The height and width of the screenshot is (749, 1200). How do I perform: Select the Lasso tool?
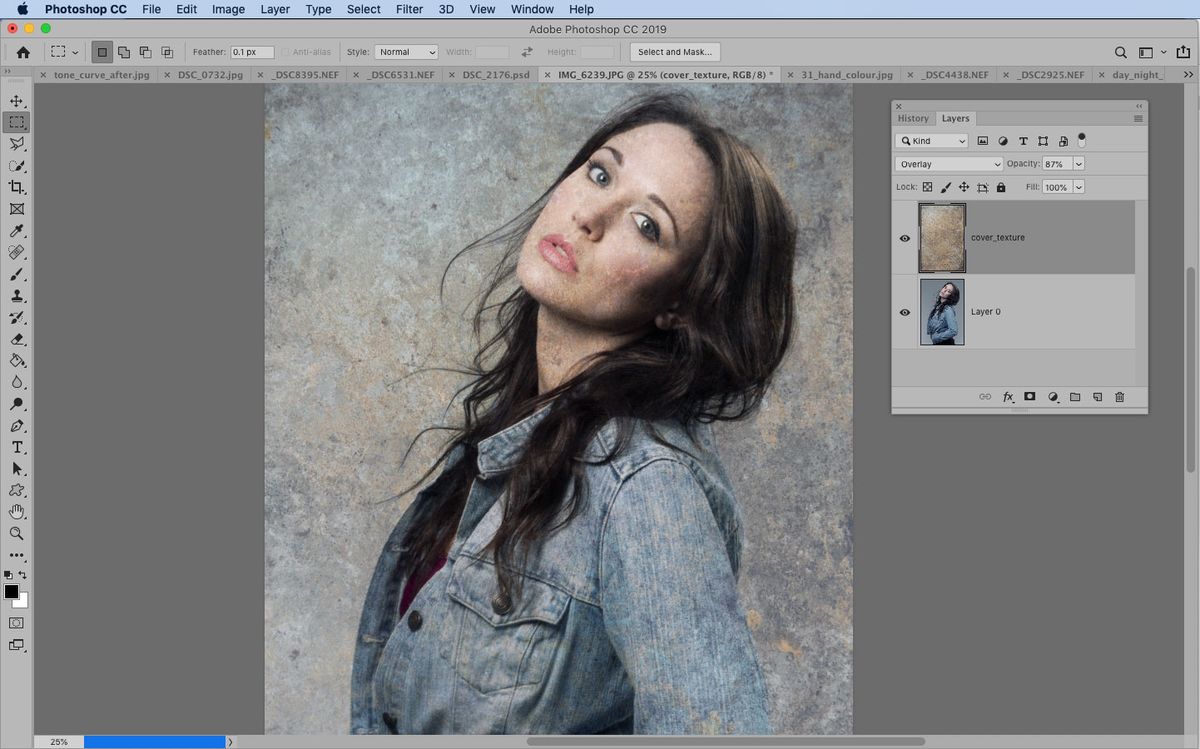[17, 144]
